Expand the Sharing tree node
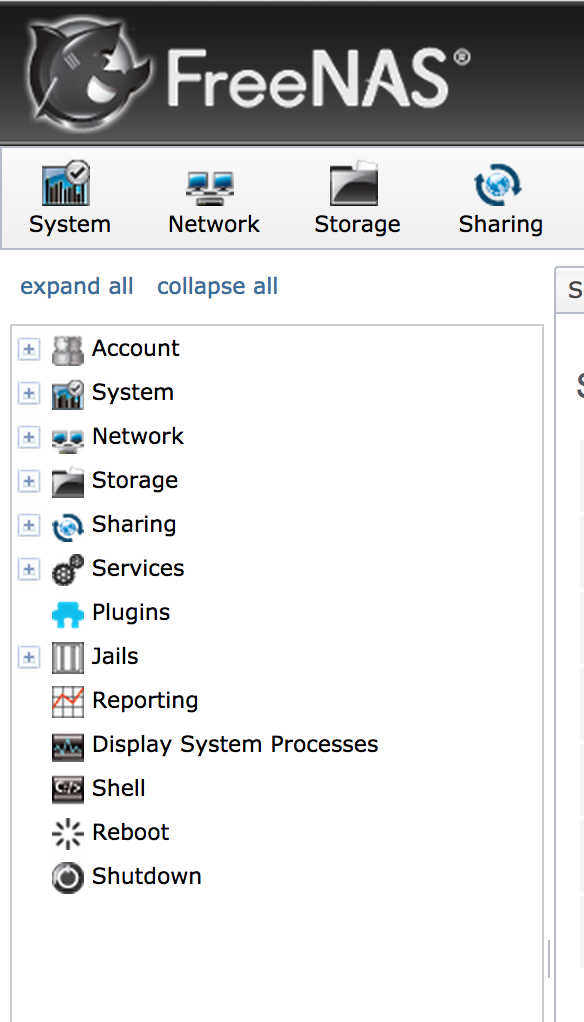This screenshot has height=1022, width=584. [28, 526]
